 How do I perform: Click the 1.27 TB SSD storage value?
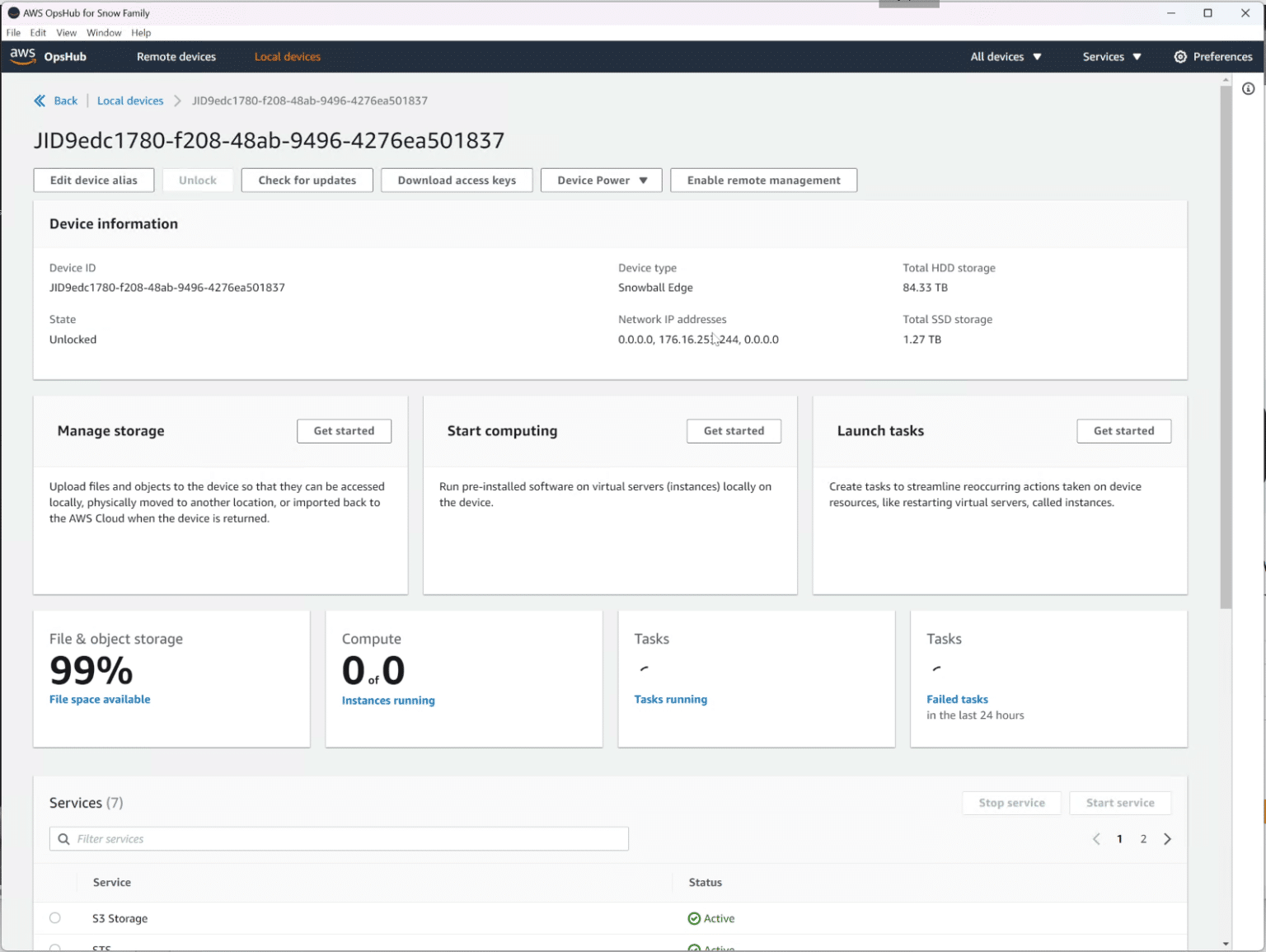tap(921, 340)
